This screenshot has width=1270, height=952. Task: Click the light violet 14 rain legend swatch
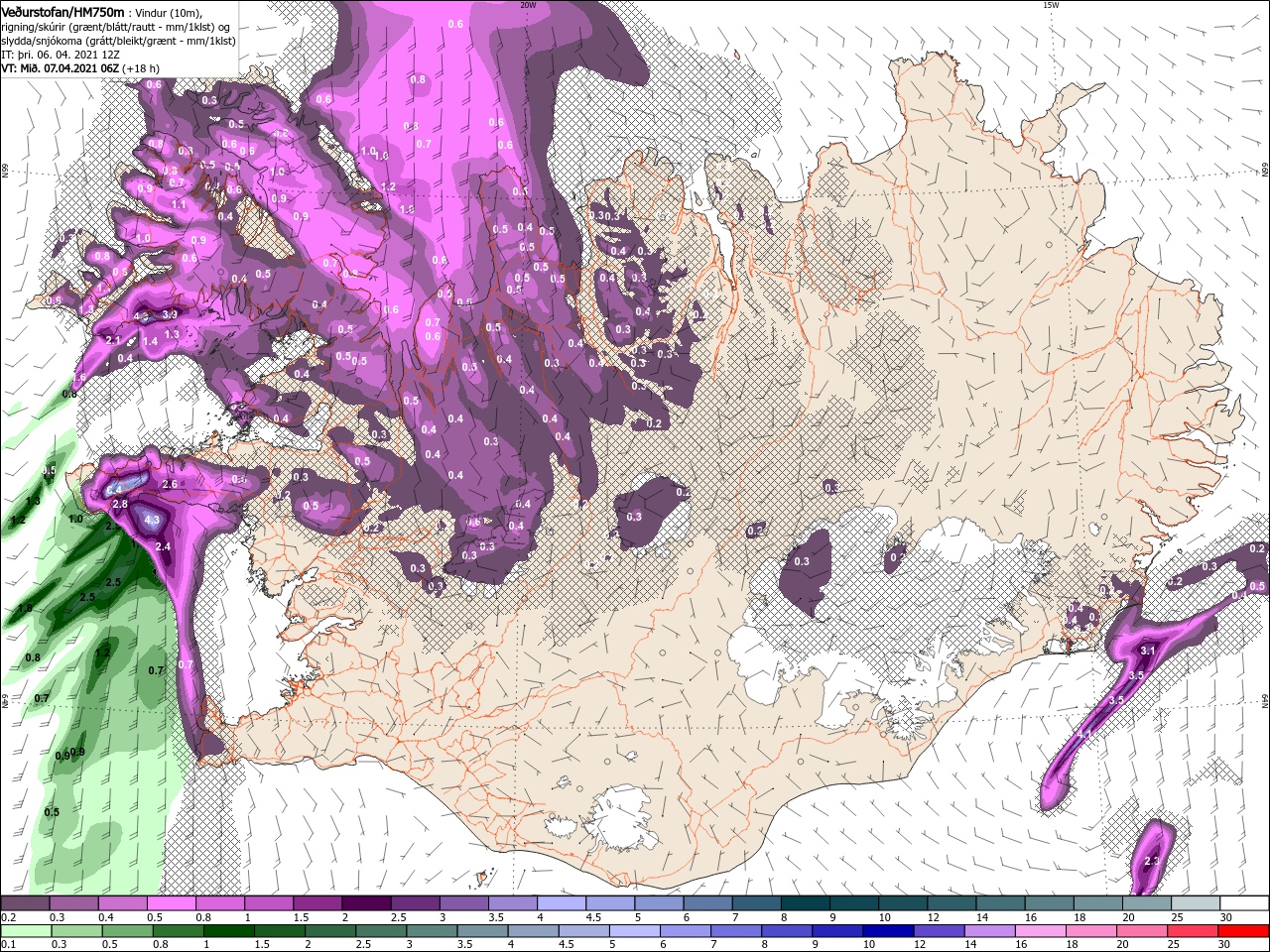click(x=990, y=931)
